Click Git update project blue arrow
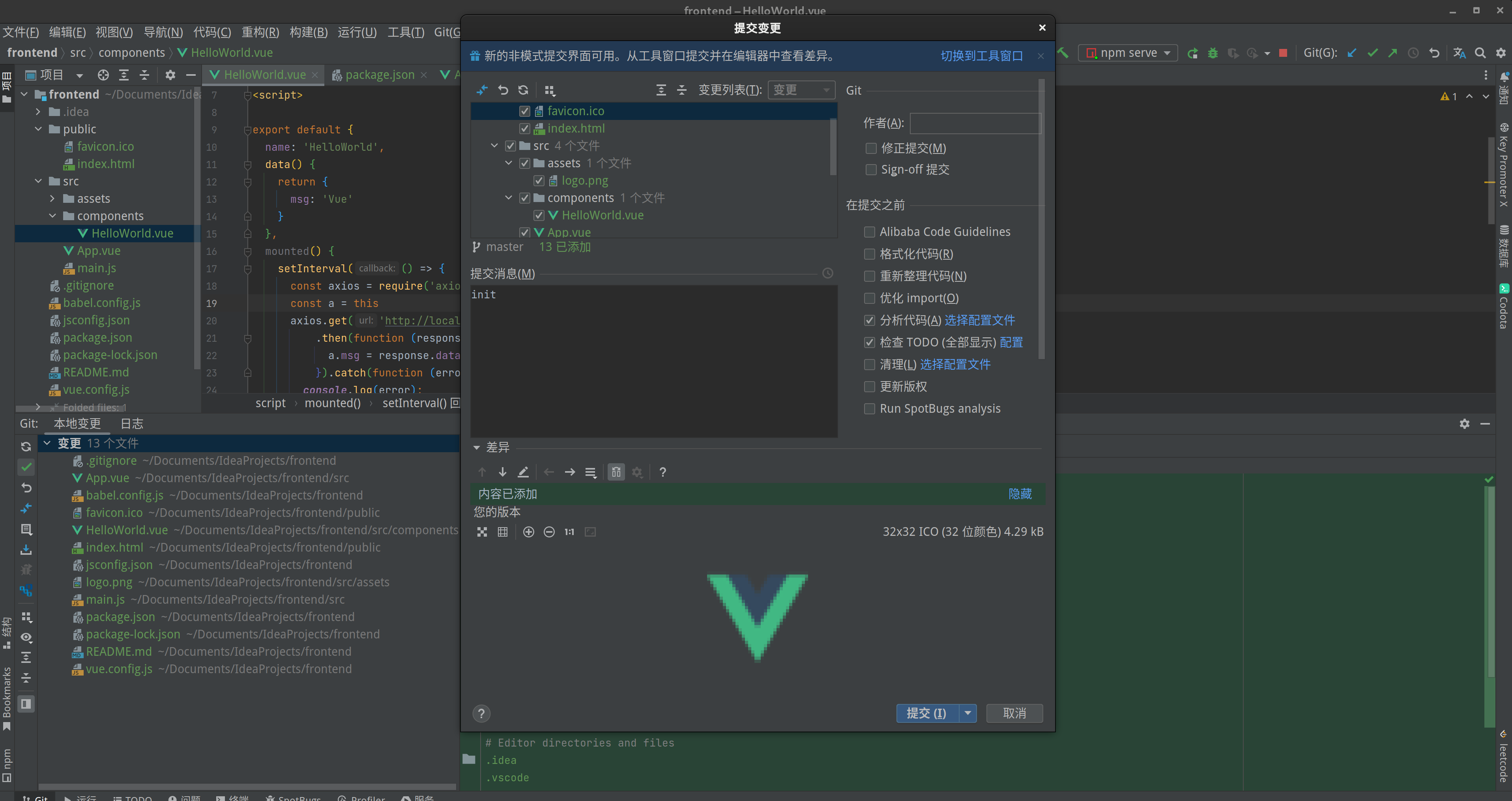 pyautogui.click(x=1351, y=53)
